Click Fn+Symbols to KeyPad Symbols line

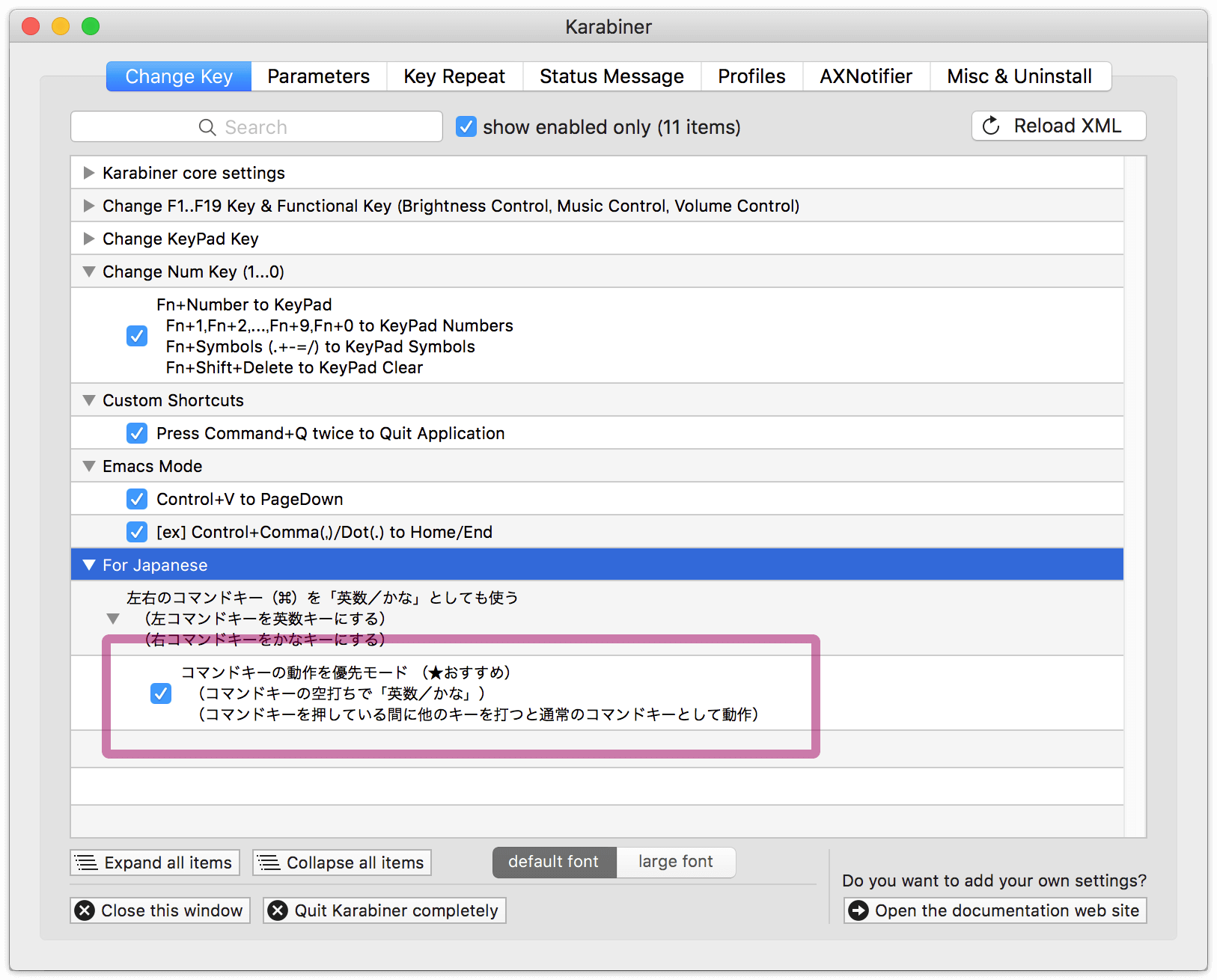coord(320,346)
